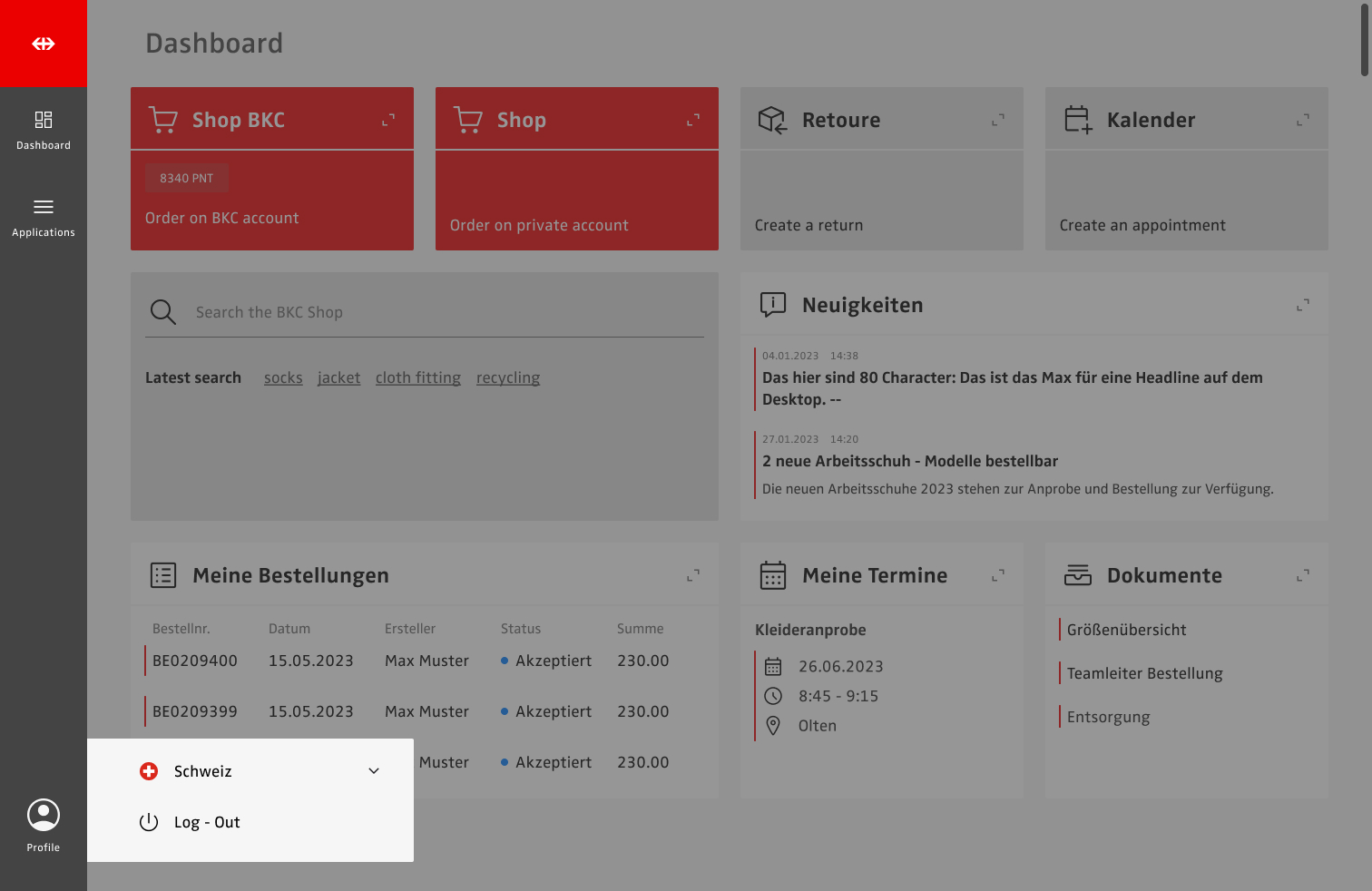The width and height of the screenshot is (1372, 891).
Task: Click the Retoure box return icon
Action: click(772, 120)
